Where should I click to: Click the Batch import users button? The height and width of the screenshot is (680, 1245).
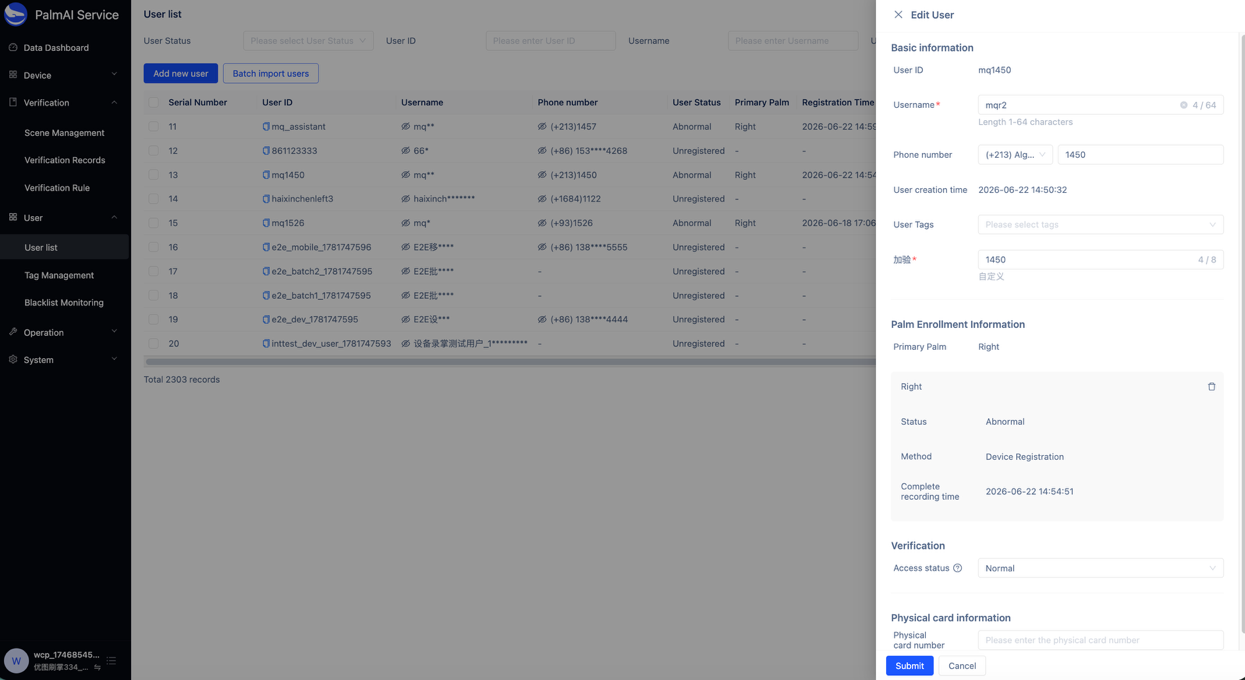[x=270, y=73]
